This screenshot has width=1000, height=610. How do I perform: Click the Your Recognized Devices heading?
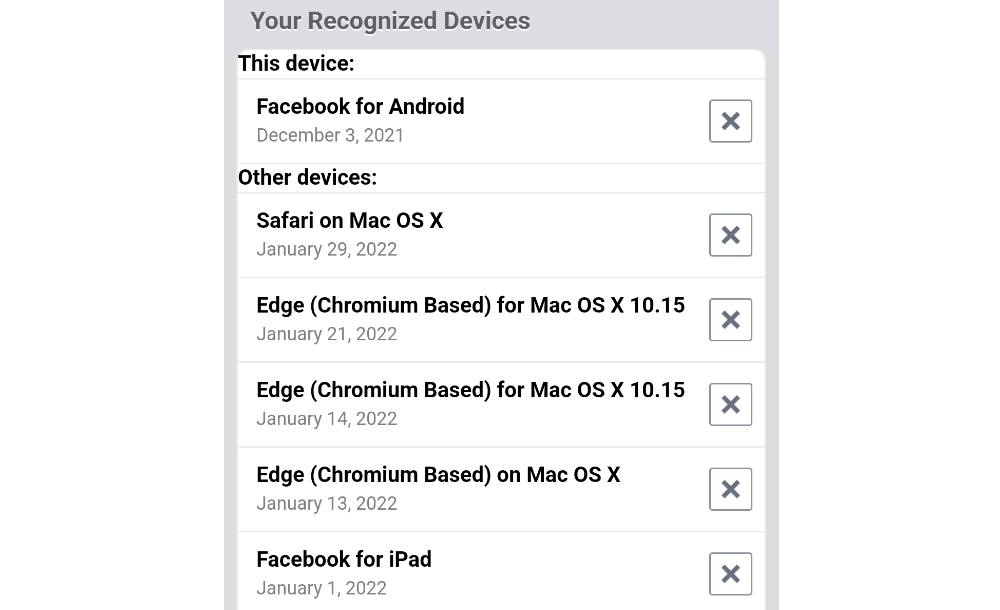(390, 21)
